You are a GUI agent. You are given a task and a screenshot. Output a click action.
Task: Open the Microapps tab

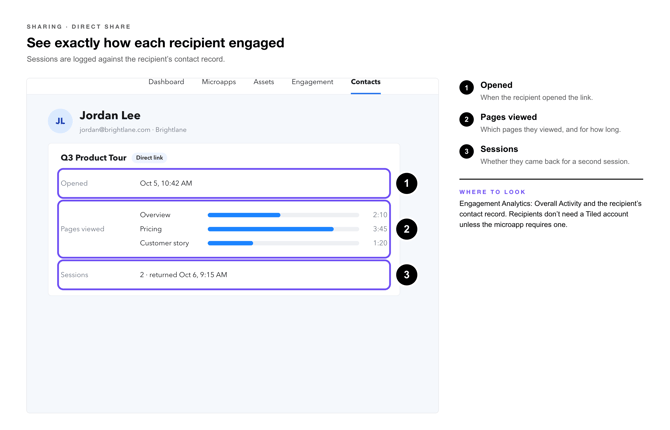219,82
